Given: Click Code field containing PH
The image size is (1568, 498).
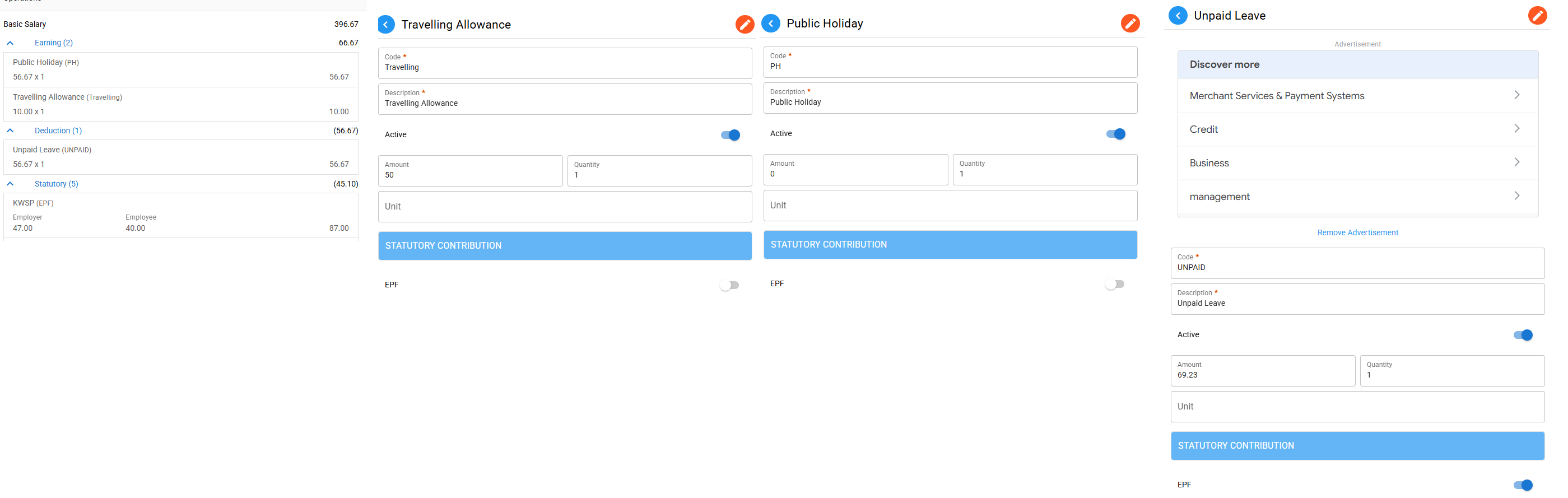Looking at the screenshot, I should [950, 62].
